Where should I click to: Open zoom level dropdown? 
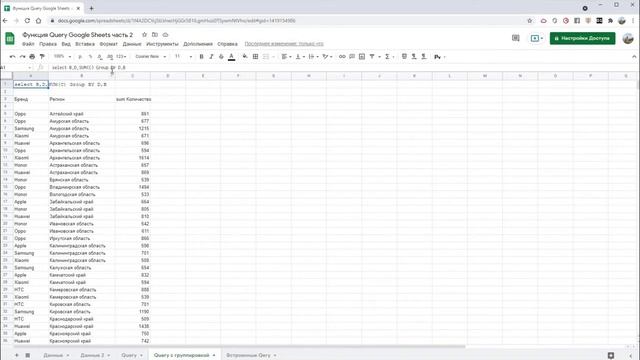point(62,57)
